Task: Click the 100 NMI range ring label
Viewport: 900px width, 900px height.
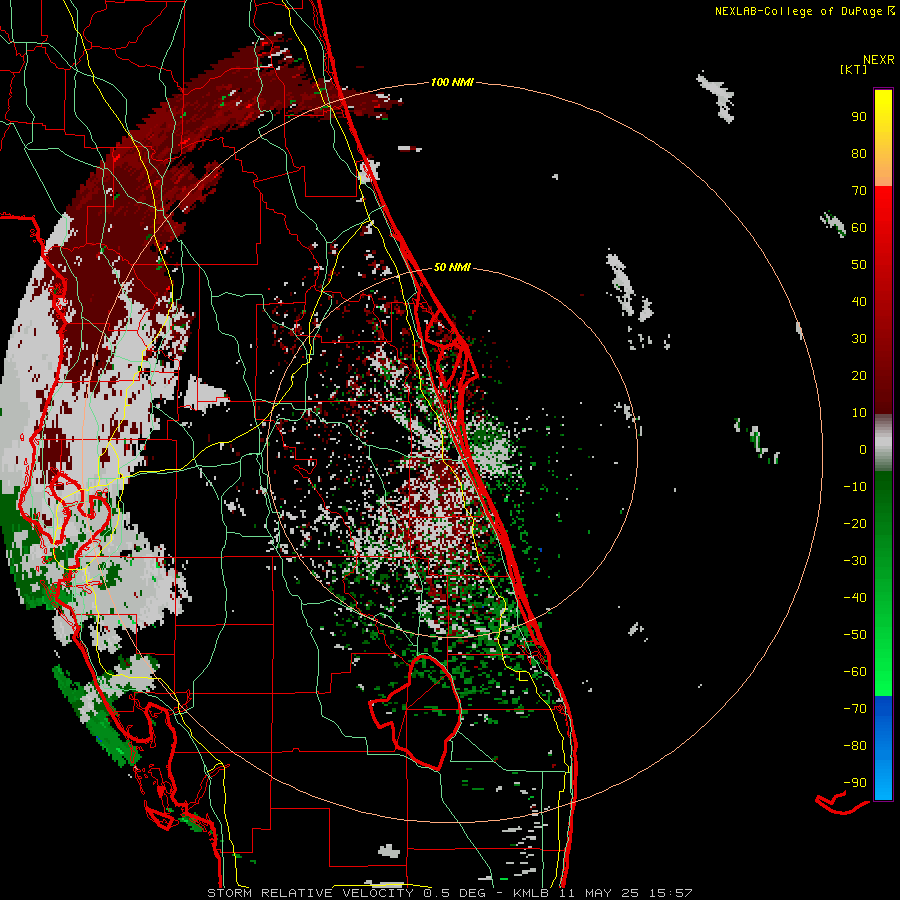Action: (x=452, y=83)
